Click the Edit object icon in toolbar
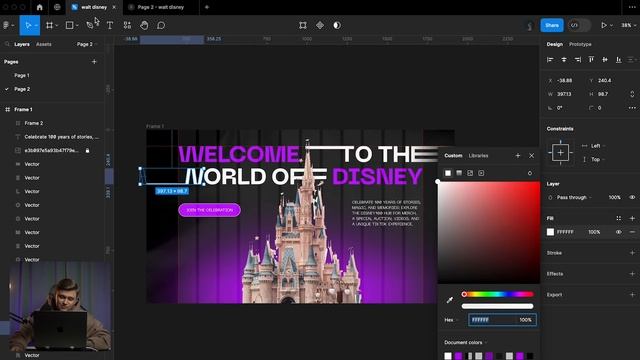This screenshot has height=360, width=640. coord(303,25)
